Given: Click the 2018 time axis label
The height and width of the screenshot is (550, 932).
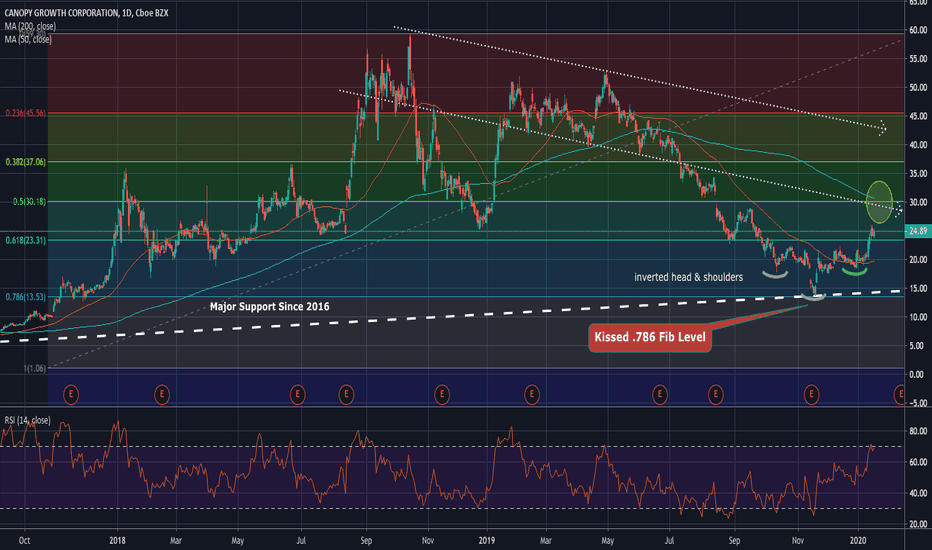Looking at the screenshot, I should (x=117, y=540).
